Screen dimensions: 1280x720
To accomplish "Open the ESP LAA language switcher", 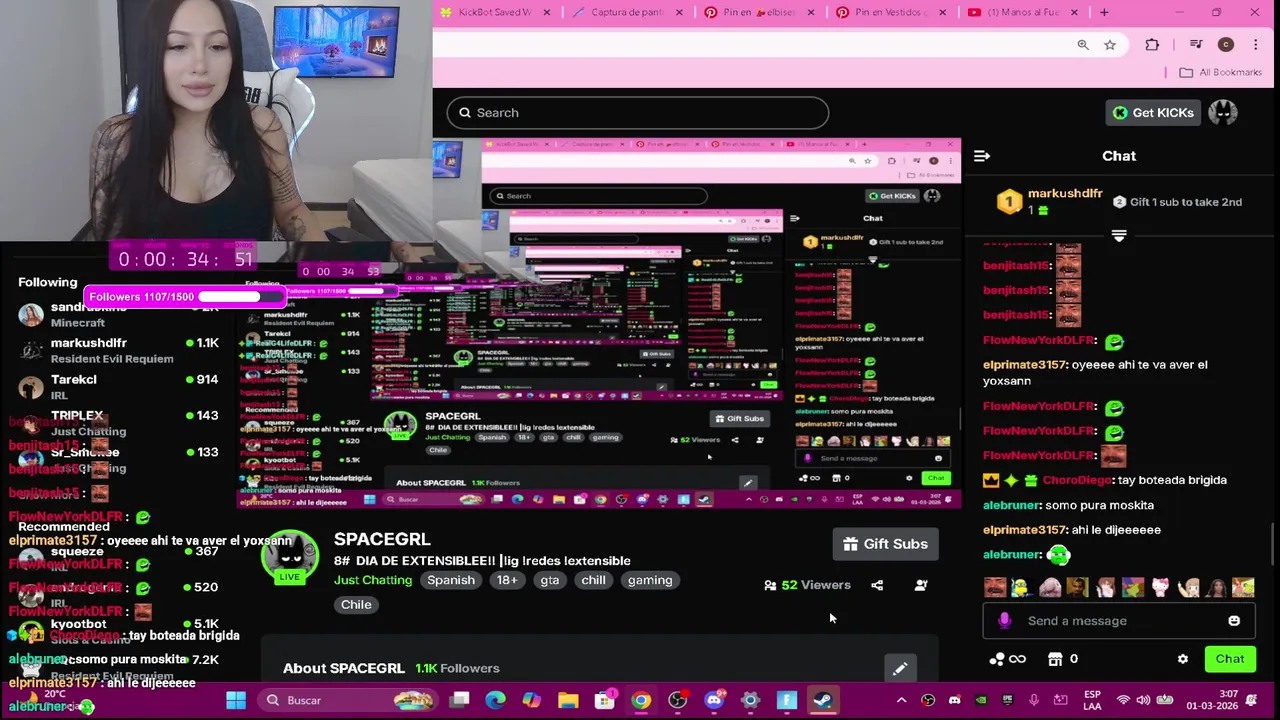I will click(1093, 700).
